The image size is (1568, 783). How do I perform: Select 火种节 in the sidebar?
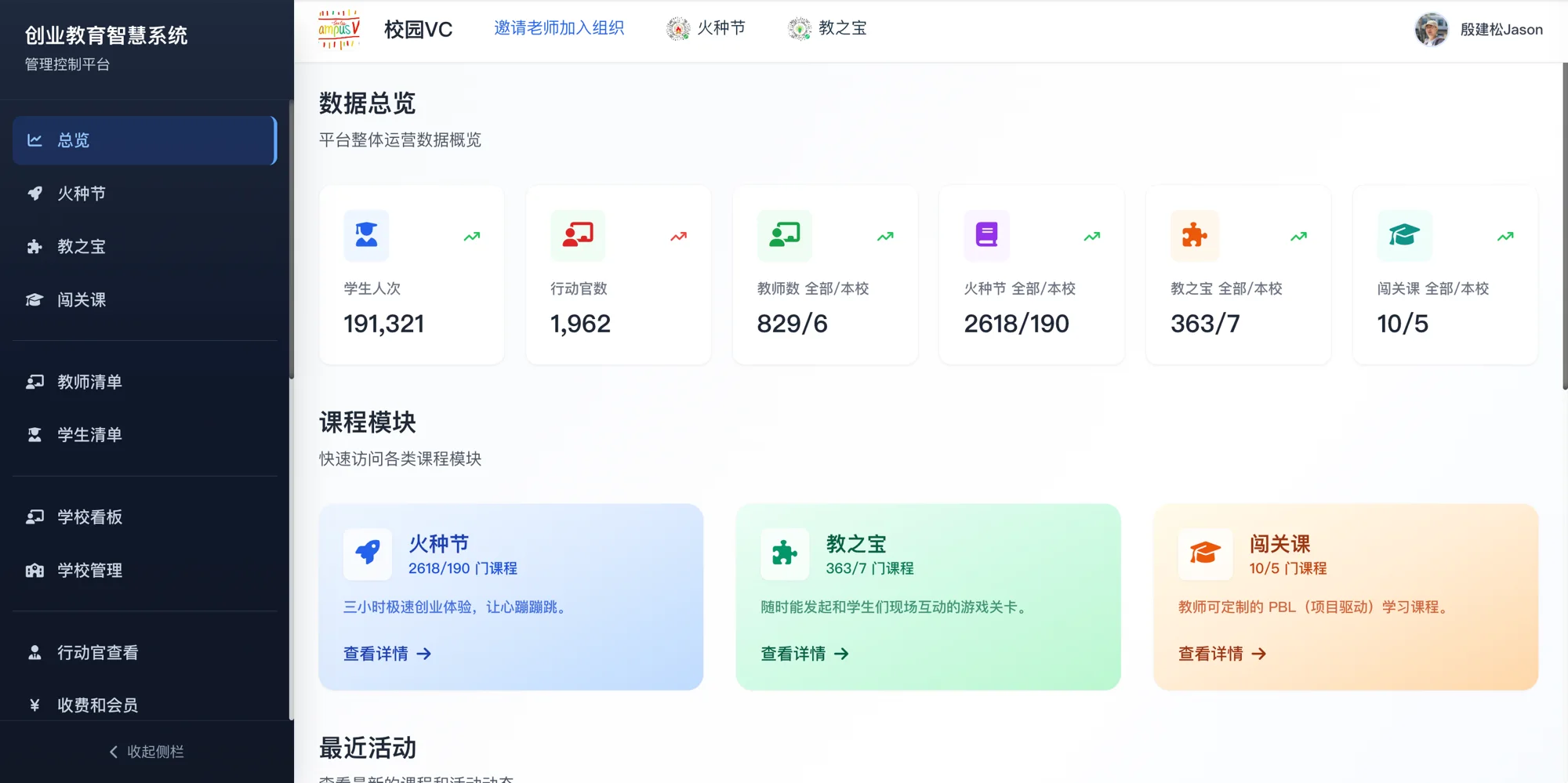[145, 194]
